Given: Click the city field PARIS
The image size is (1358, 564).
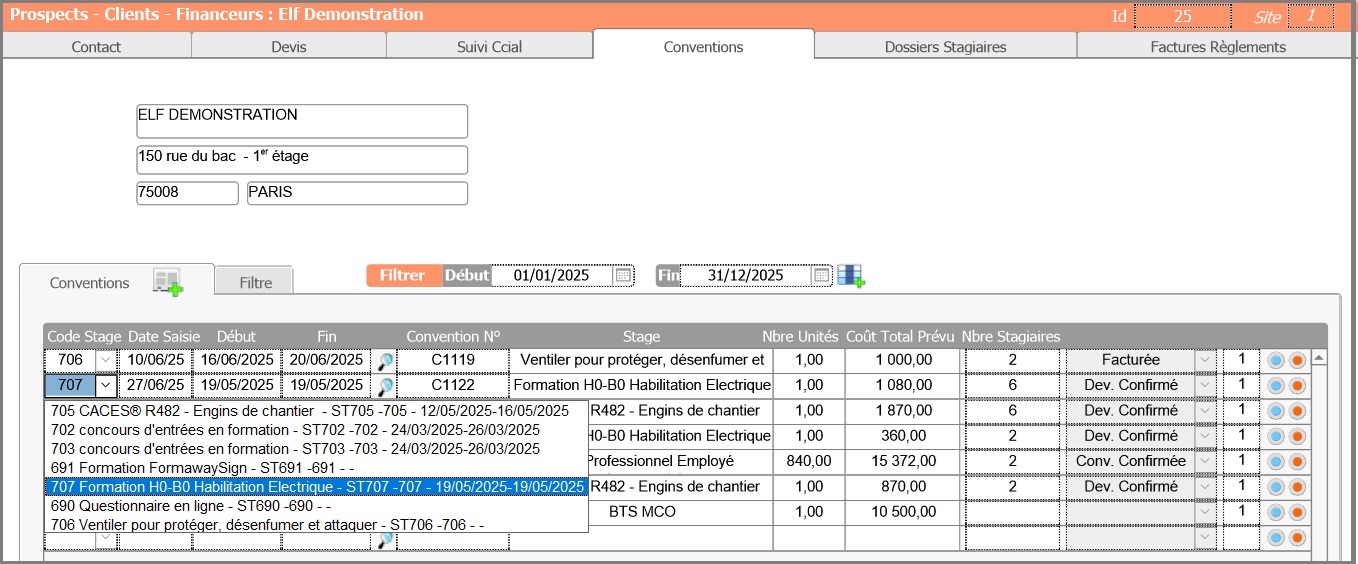Looking at the screenshot, I should point(357,193).
